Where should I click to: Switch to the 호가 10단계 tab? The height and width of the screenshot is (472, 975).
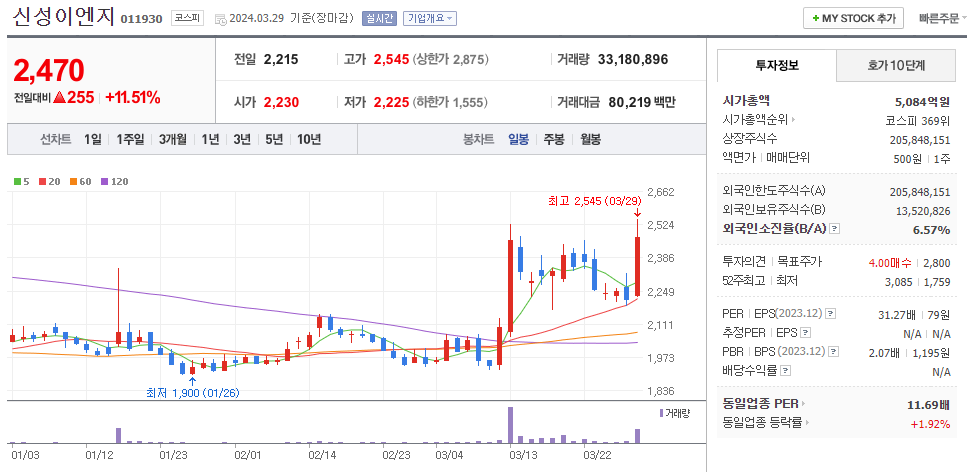coord(896,65)
